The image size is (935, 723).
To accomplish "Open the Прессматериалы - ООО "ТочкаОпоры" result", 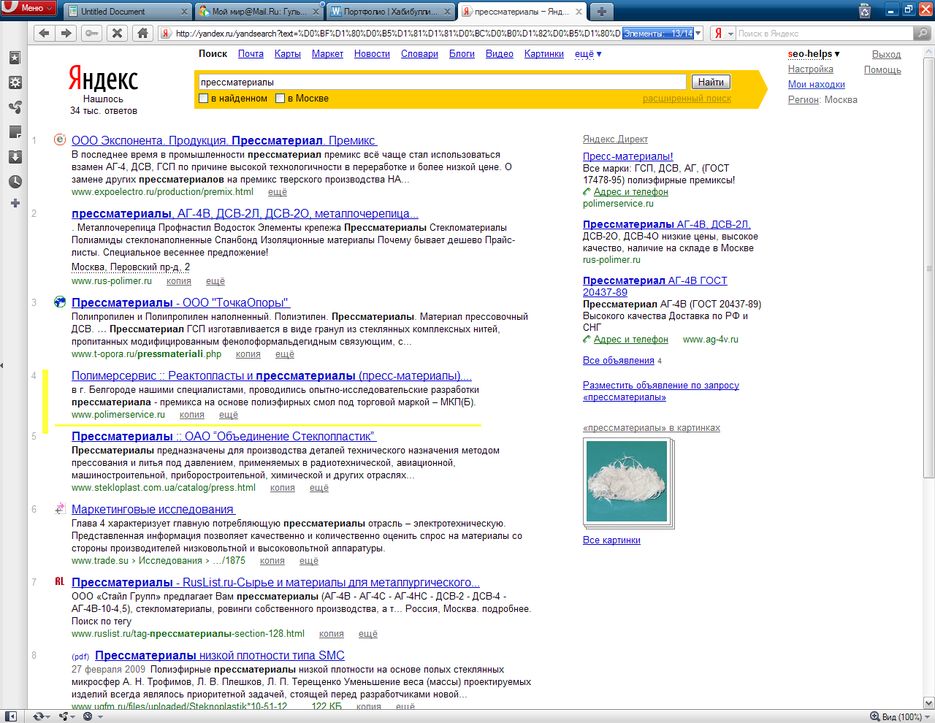I will (x=181, y=302).
